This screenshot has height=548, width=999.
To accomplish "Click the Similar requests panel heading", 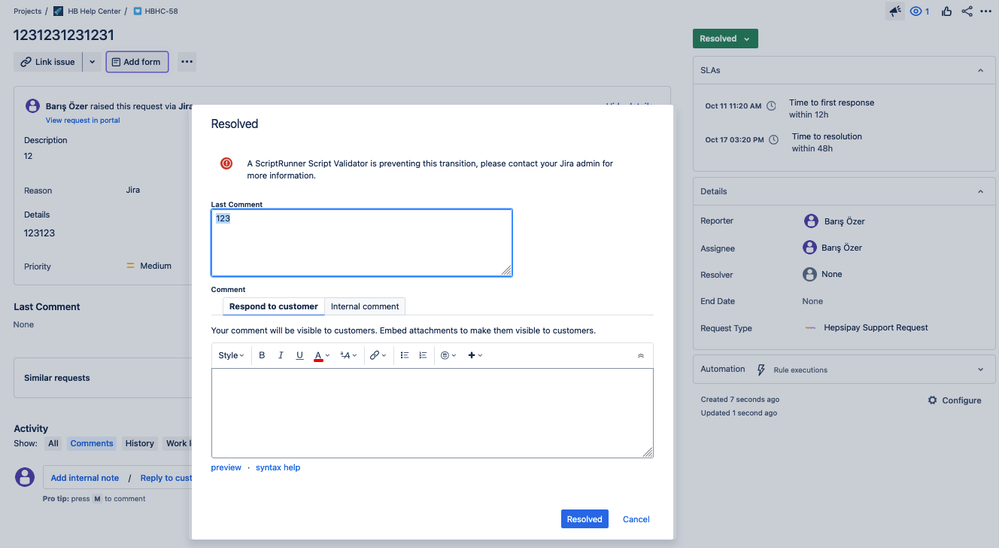I will click(x=57, y=378).
